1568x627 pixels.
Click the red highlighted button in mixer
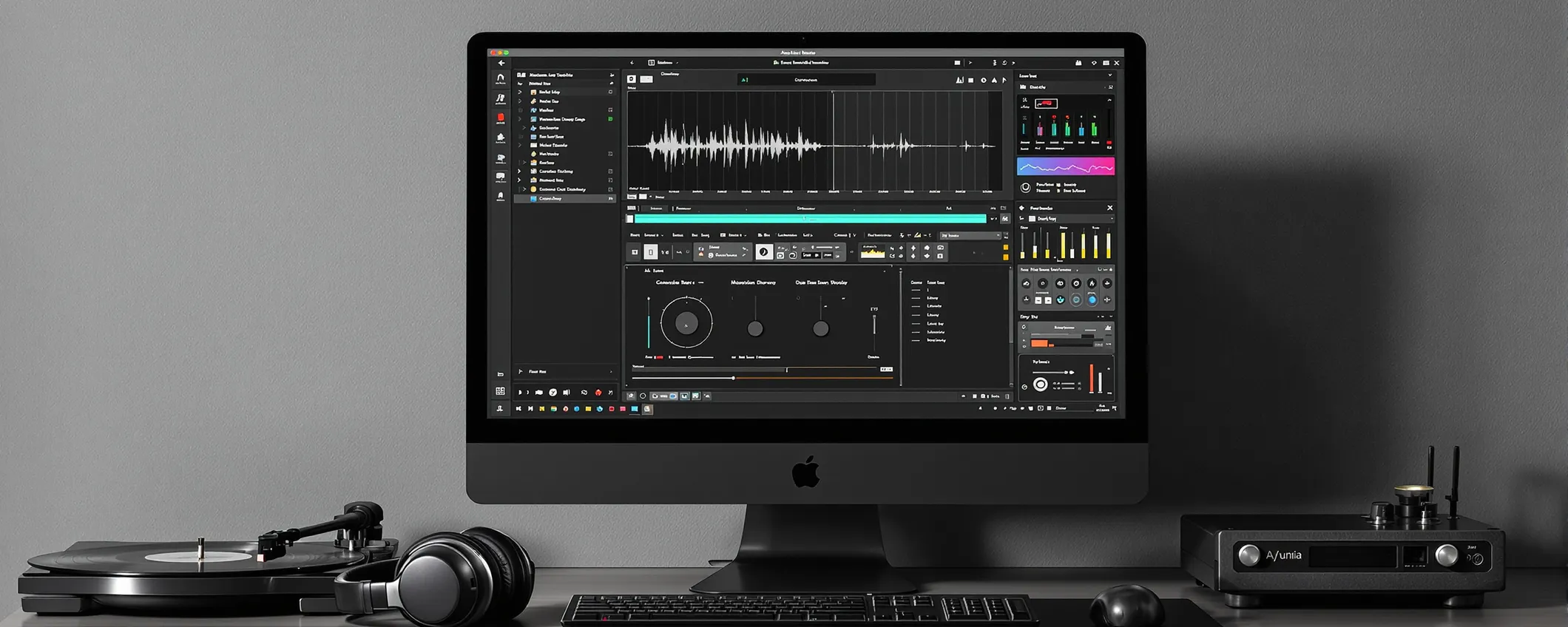click(1046, 104)
